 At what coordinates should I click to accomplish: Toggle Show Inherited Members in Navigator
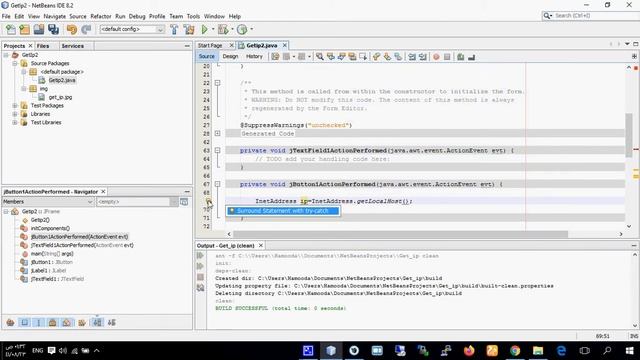(x=10, y=322)
